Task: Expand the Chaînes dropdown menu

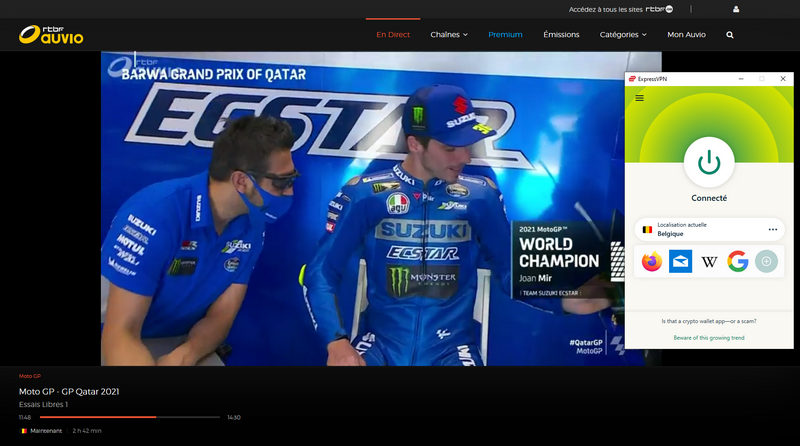Action: coord(449,35)
